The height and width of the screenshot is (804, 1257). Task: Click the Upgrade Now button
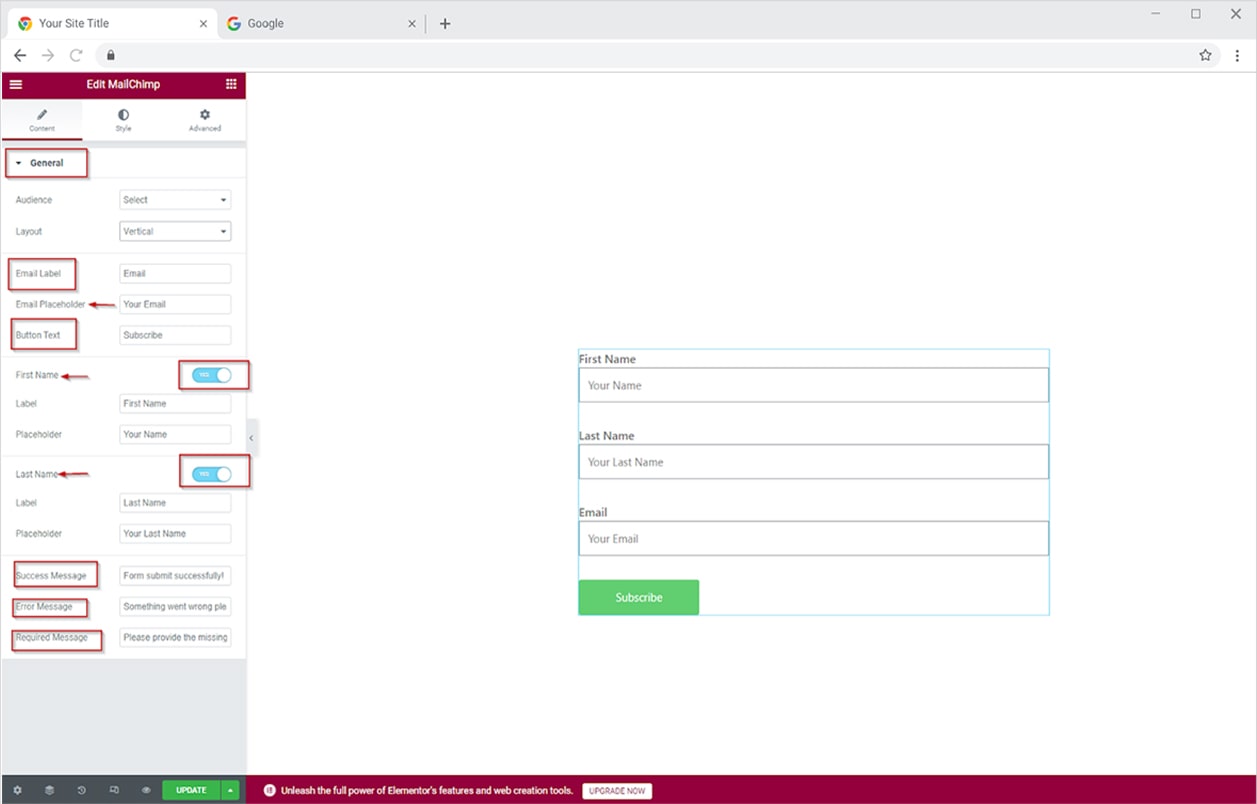coord(617,791)
